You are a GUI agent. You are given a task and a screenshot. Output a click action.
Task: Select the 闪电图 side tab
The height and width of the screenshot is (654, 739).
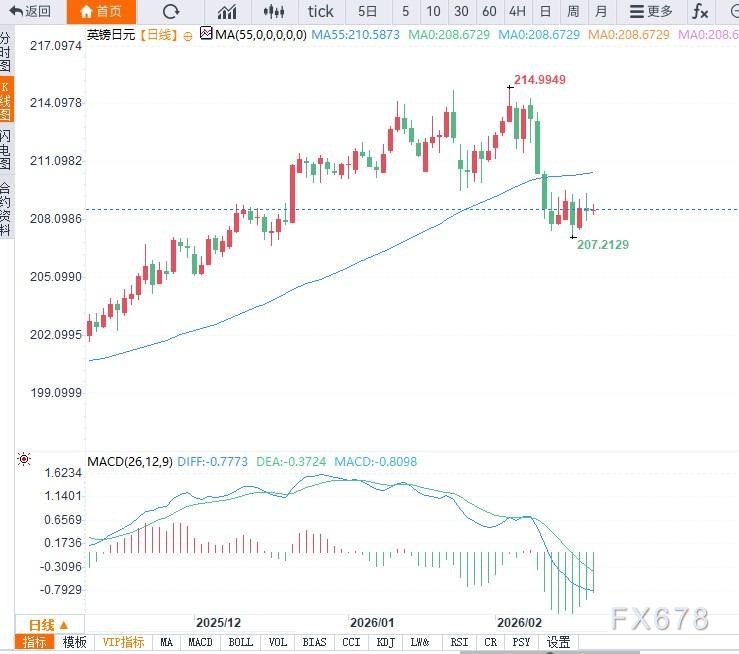pyautogui.click(x=6, y=150)
